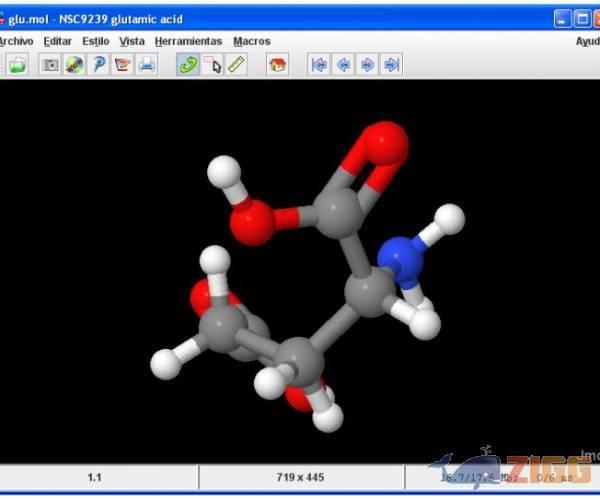Viewport: 600px width, 500px height.
Task: Open the Archivo menu
Action: click(15, 41)
